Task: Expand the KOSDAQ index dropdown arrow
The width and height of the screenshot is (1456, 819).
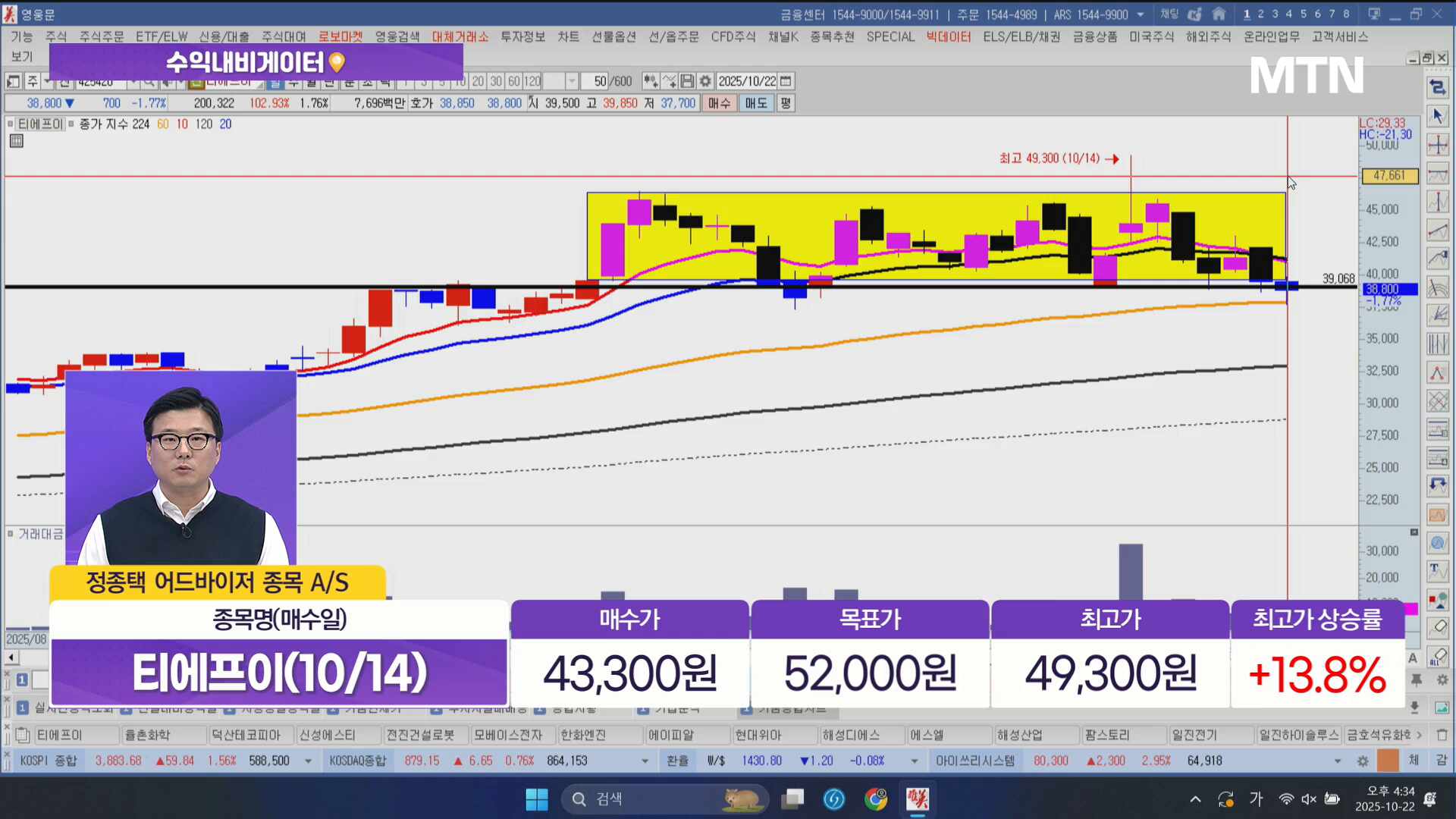Action: click(x=645, y=761)
